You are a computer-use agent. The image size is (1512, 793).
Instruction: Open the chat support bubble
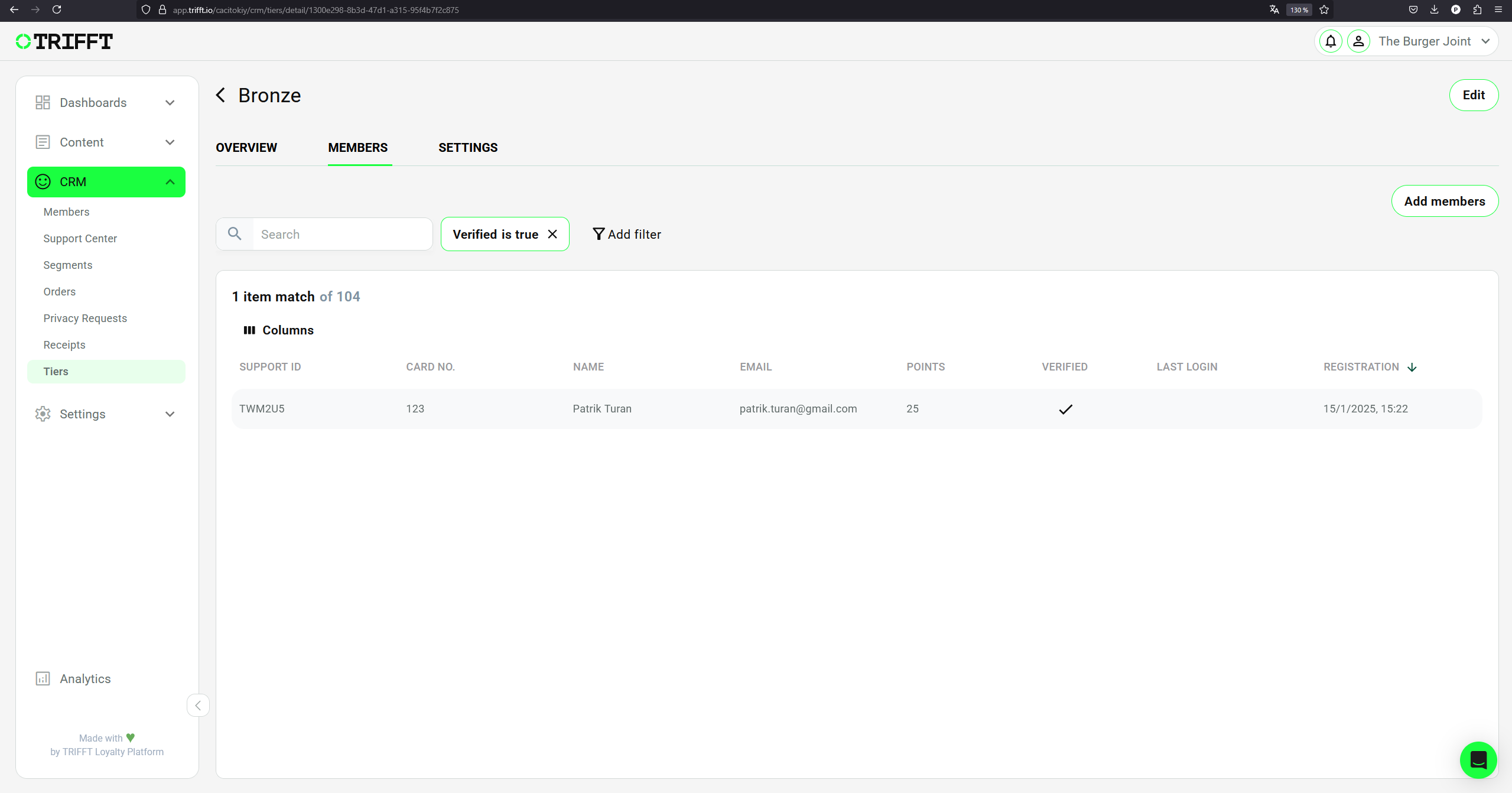point(1478,760)
